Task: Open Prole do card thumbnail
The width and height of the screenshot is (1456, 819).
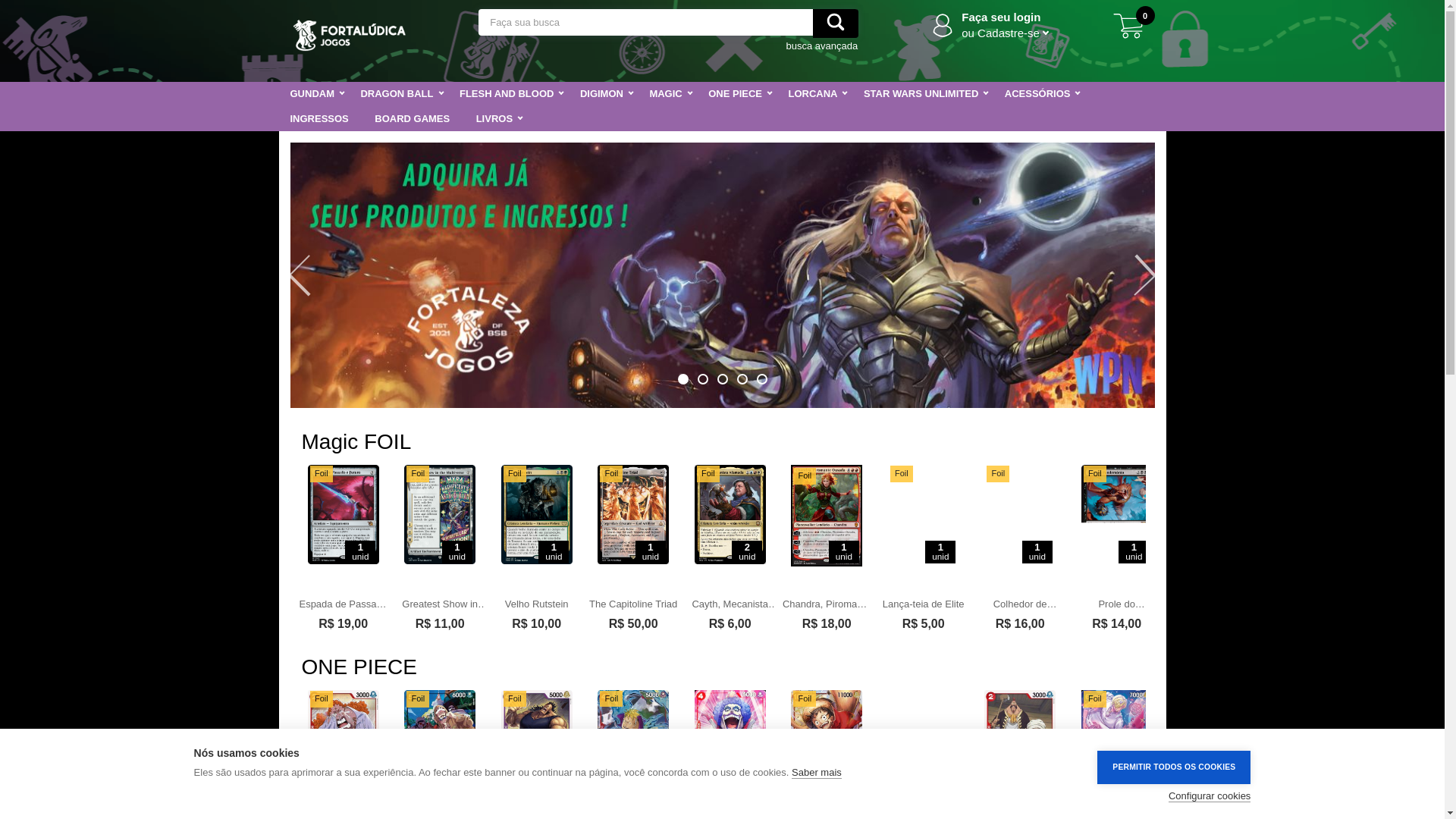Action: coord(1113,494)
